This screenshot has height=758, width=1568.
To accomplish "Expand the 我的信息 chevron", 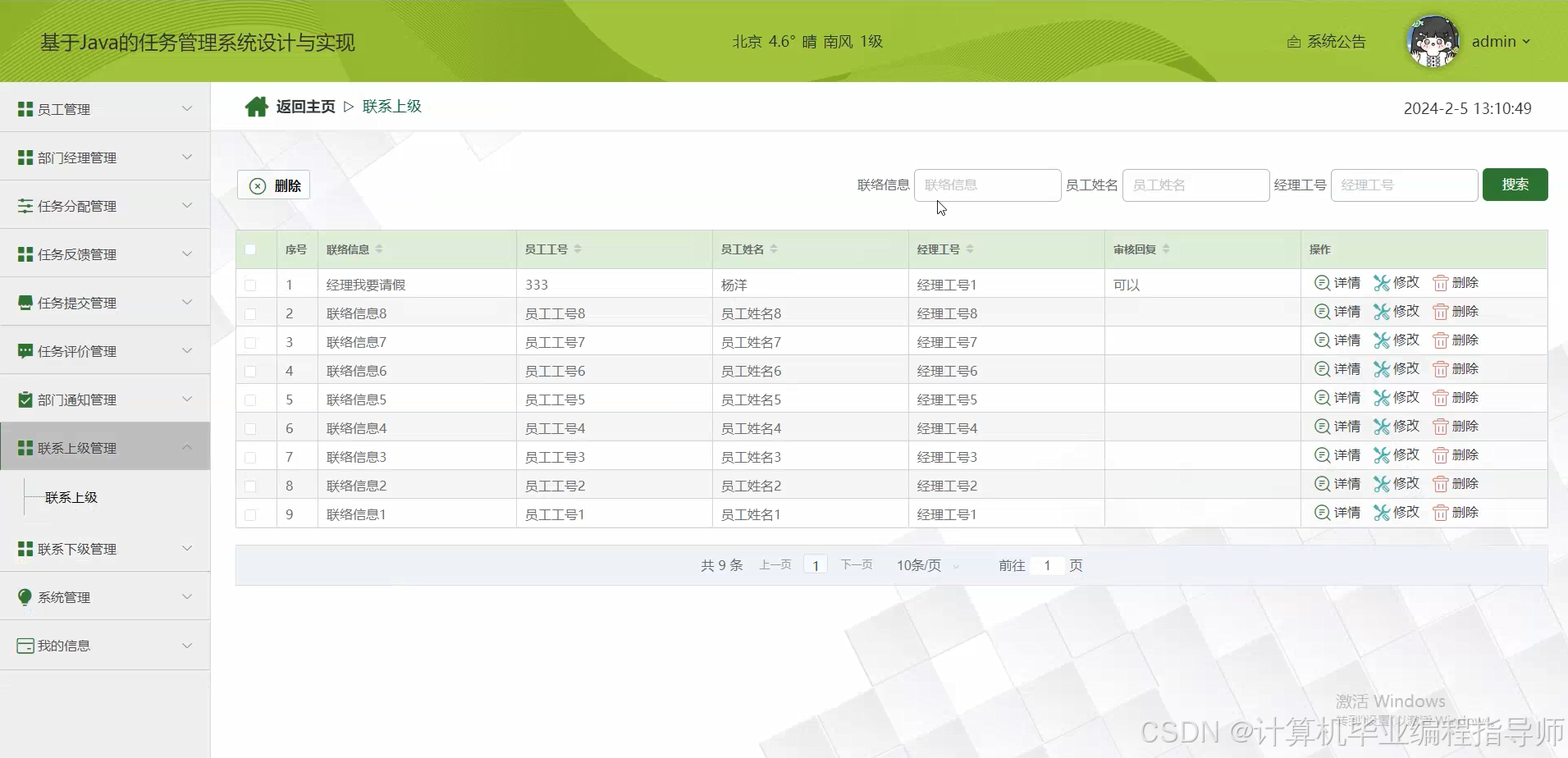I will pyautogui.click(x=187, y=645).
